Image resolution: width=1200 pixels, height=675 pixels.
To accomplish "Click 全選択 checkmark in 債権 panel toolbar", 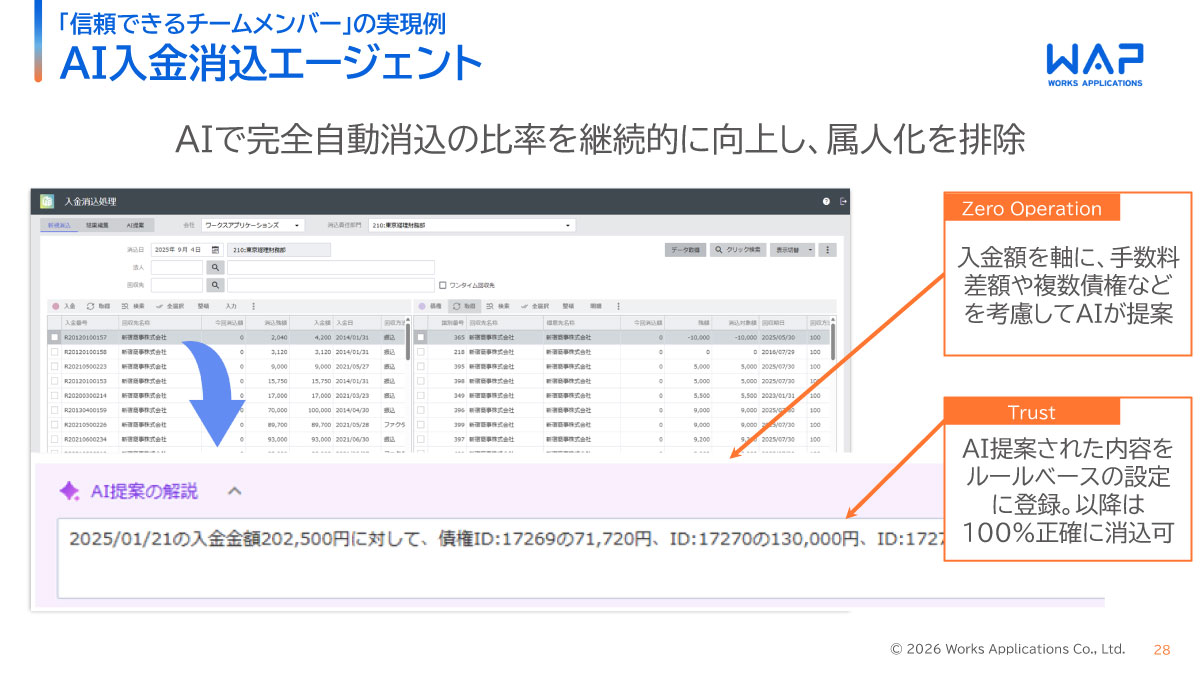I will [524, 306].
